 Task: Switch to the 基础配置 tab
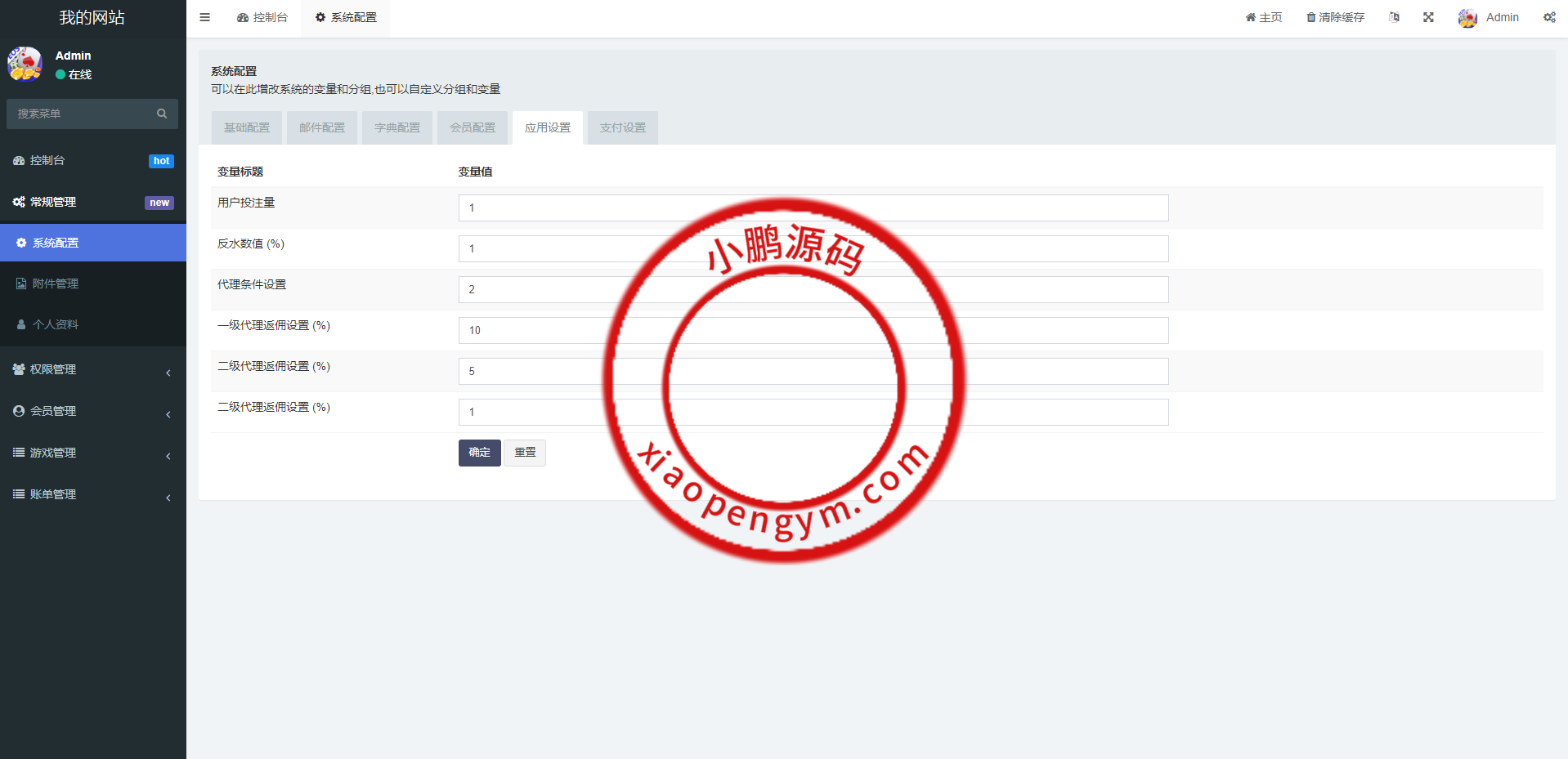pos(247,127)
